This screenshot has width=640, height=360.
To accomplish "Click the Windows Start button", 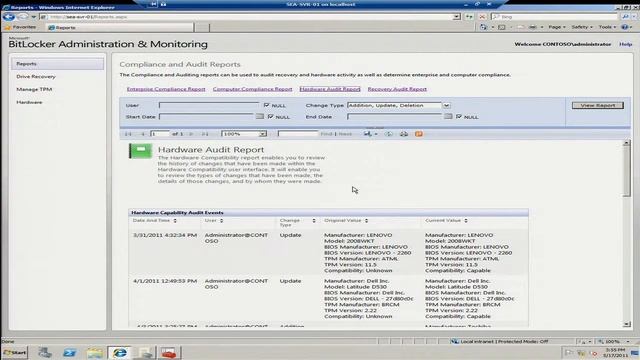I will coord(15,352).
